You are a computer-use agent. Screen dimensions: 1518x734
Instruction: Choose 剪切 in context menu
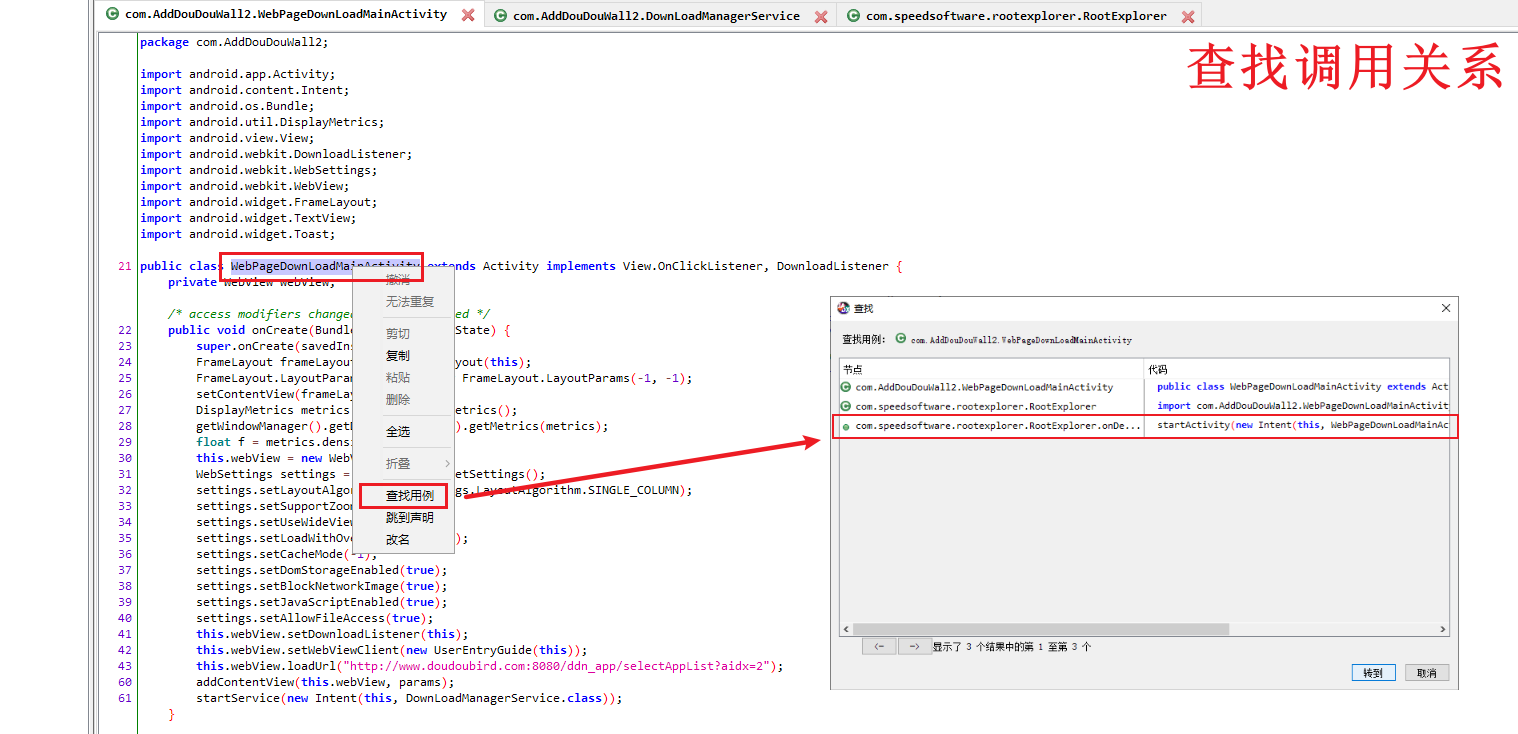[x=398, y=334]
